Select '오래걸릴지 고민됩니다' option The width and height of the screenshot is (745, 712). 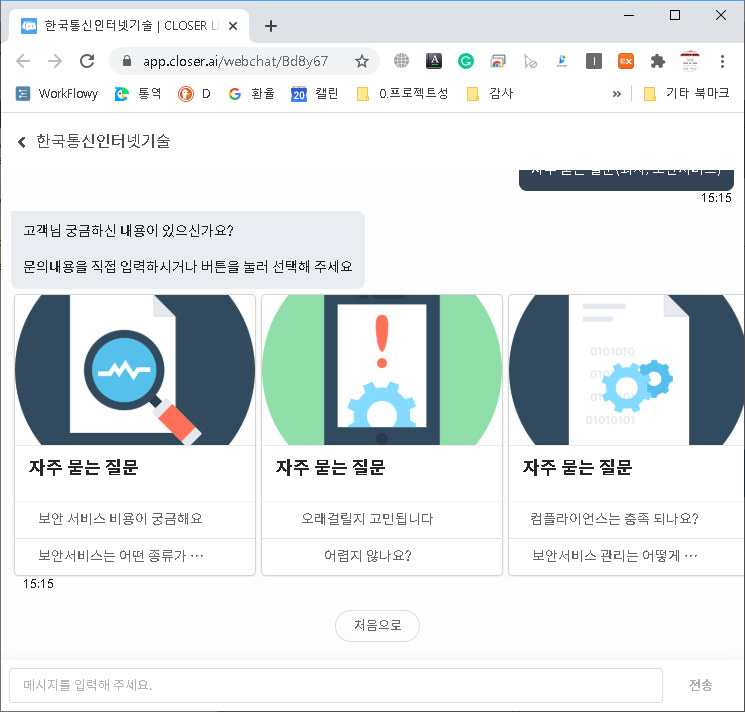click(x=382, y=519)
